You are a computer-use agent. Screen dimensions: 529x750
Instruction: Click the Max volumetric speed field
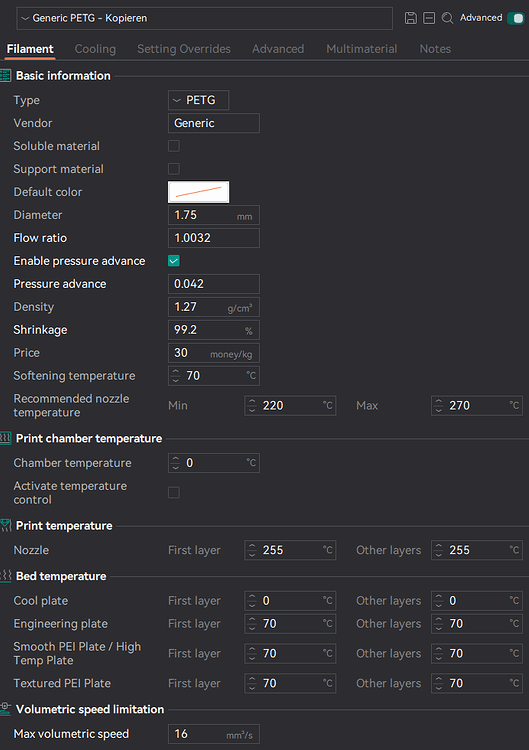tap(214, 734)
